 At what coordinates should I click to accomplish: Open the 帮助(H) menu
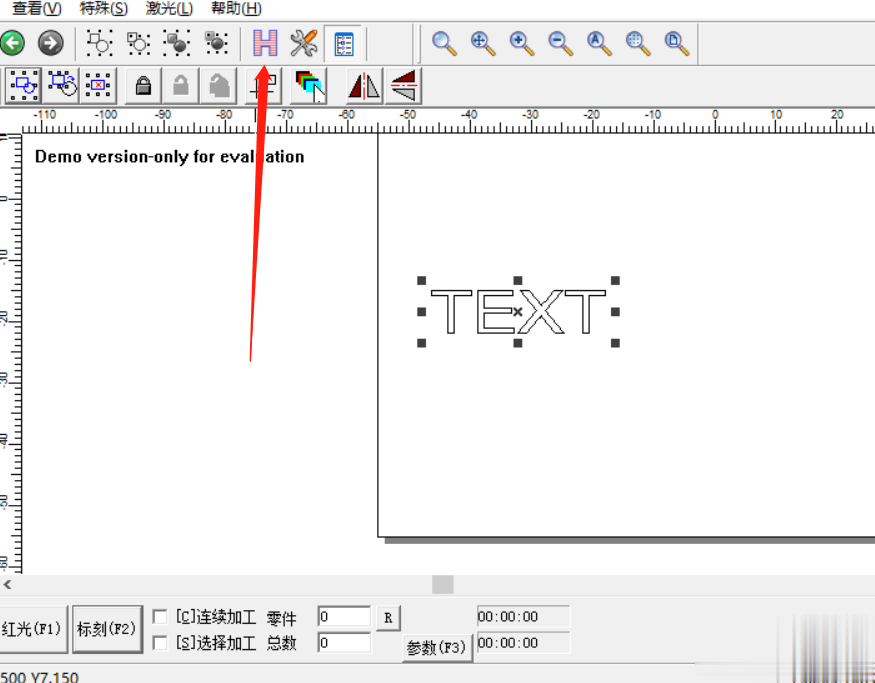(x=236, y=8)
